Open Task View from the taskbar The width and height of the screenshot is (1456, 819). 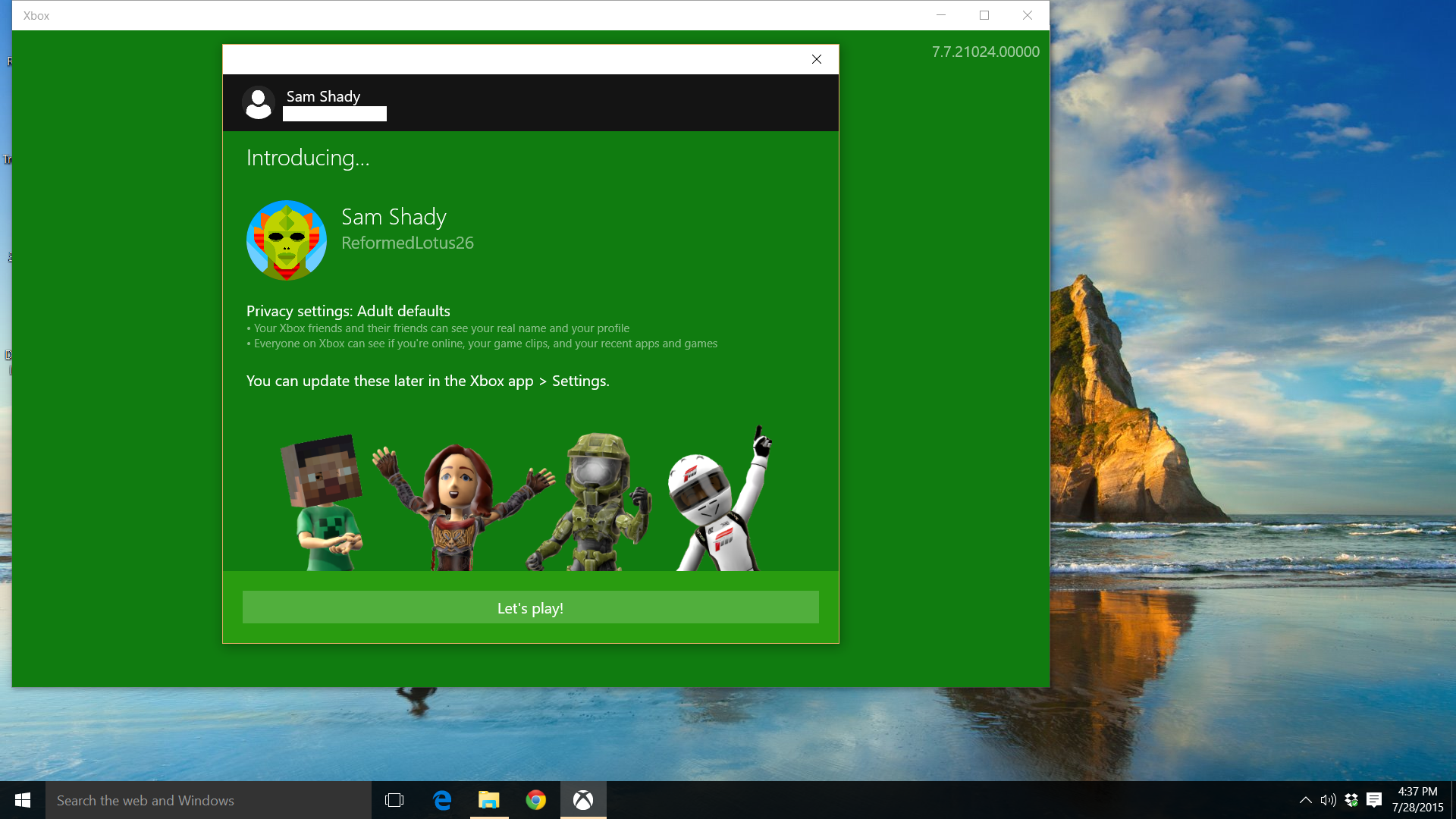(394, 800)
